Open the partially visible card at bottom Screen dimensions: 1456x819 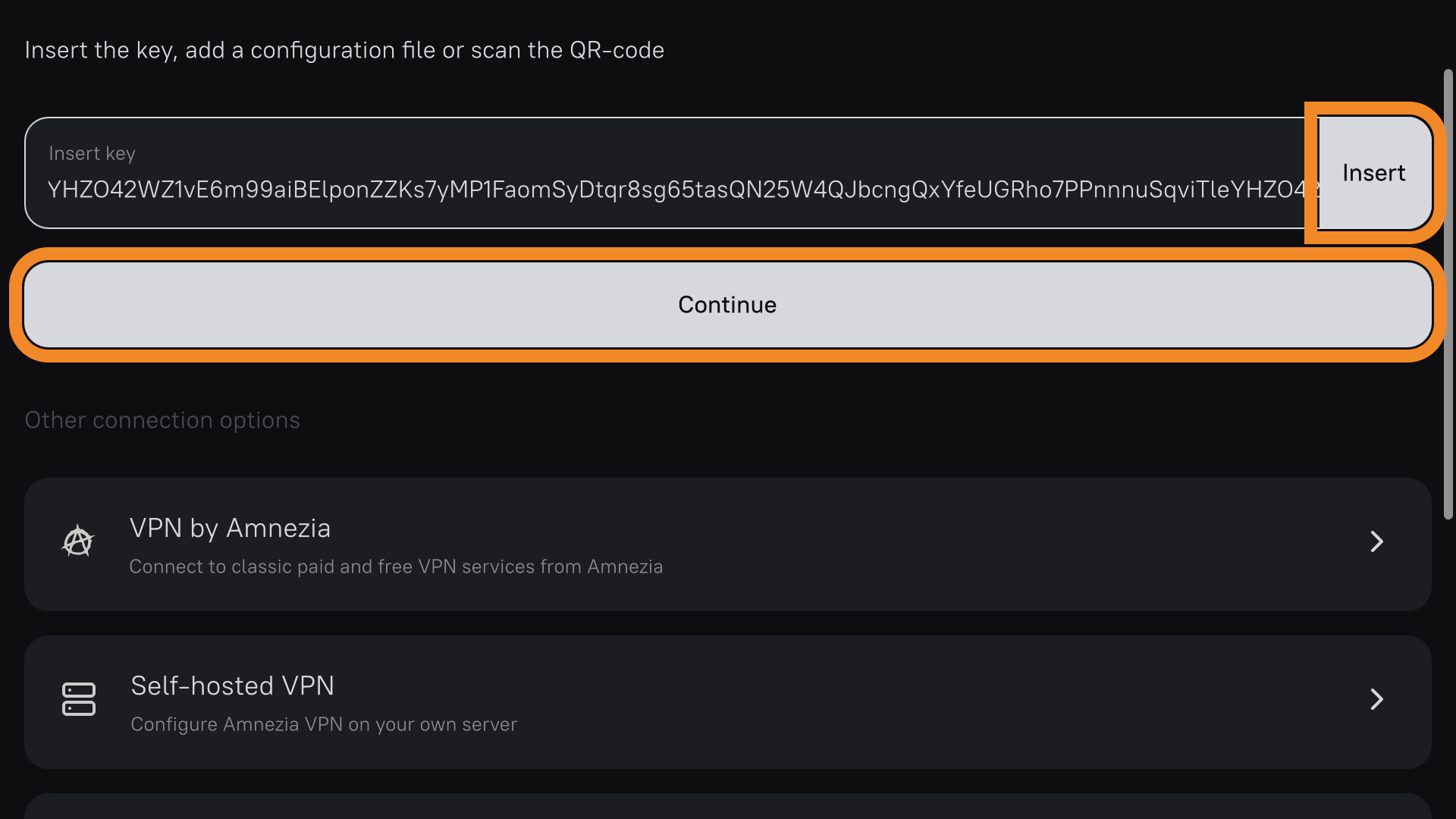pos(727,807)
